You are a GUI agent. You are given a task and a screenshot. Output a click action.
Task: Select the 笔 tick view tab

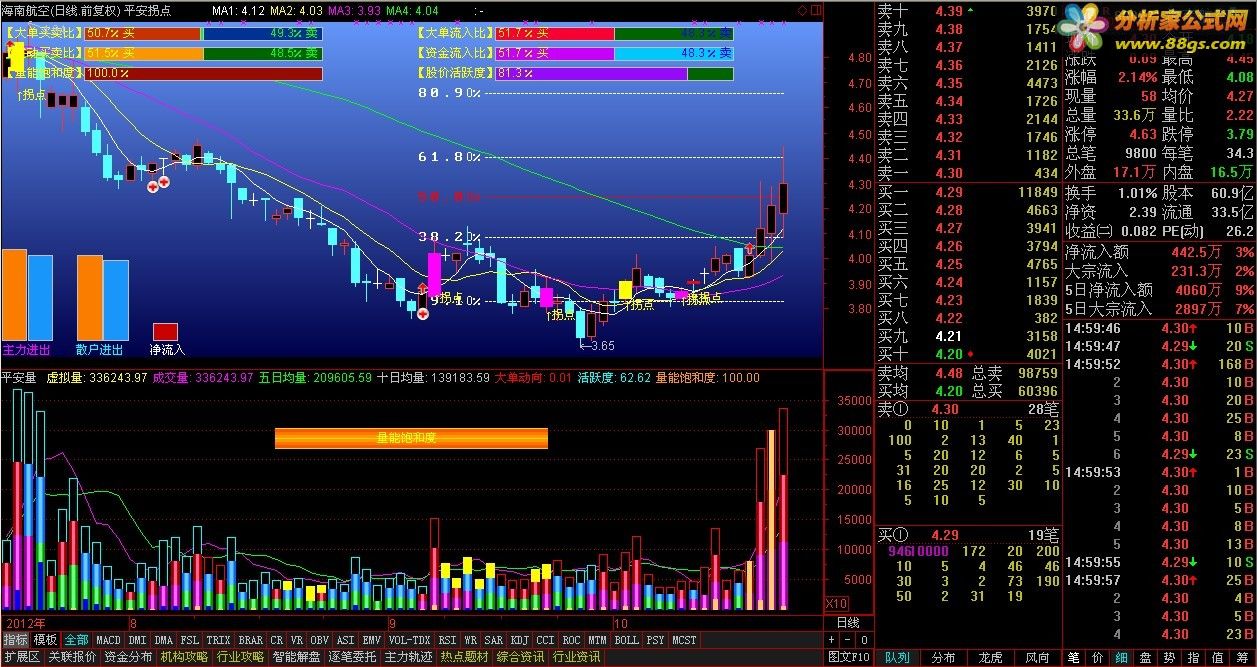[x=1074, y=658]
